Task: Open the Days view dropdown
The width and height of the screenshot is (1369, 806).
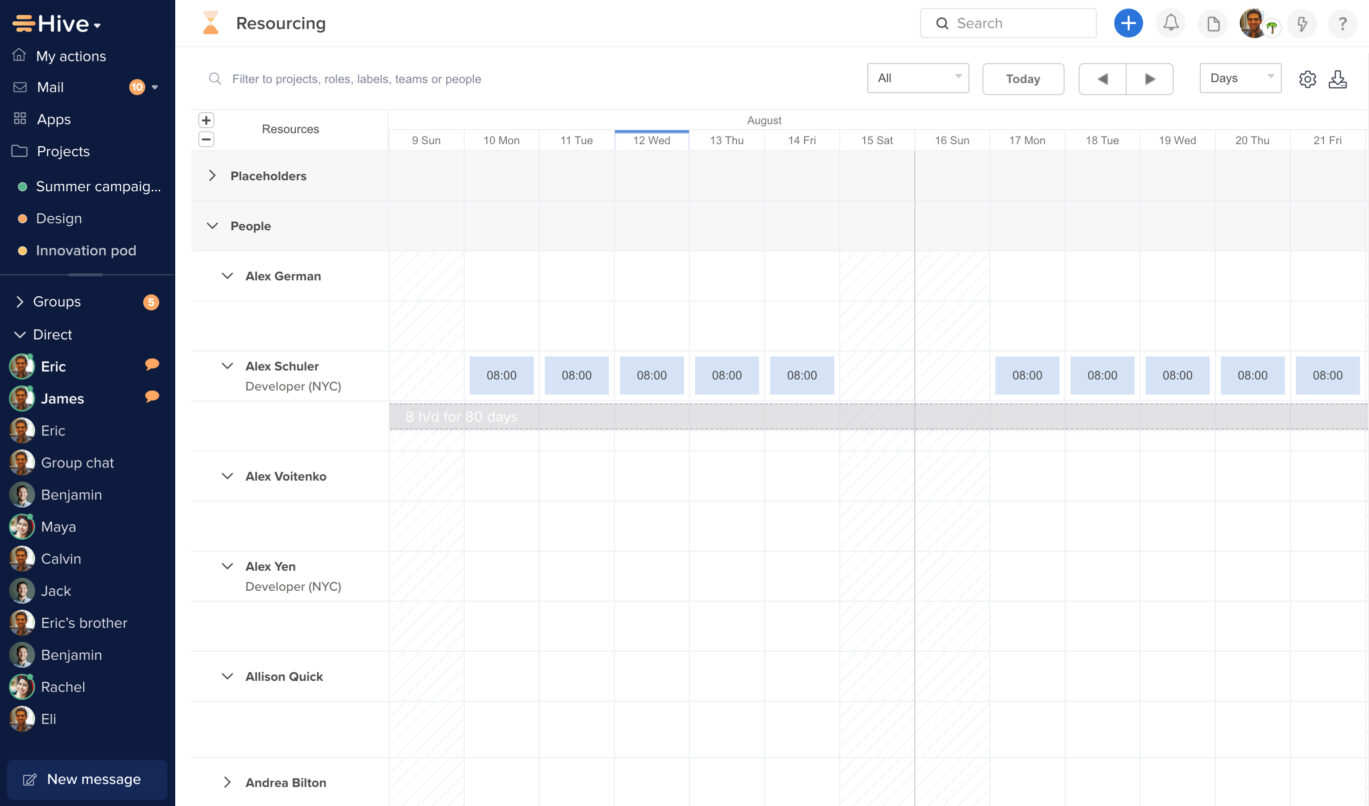Action: (x=1239, y=77)
